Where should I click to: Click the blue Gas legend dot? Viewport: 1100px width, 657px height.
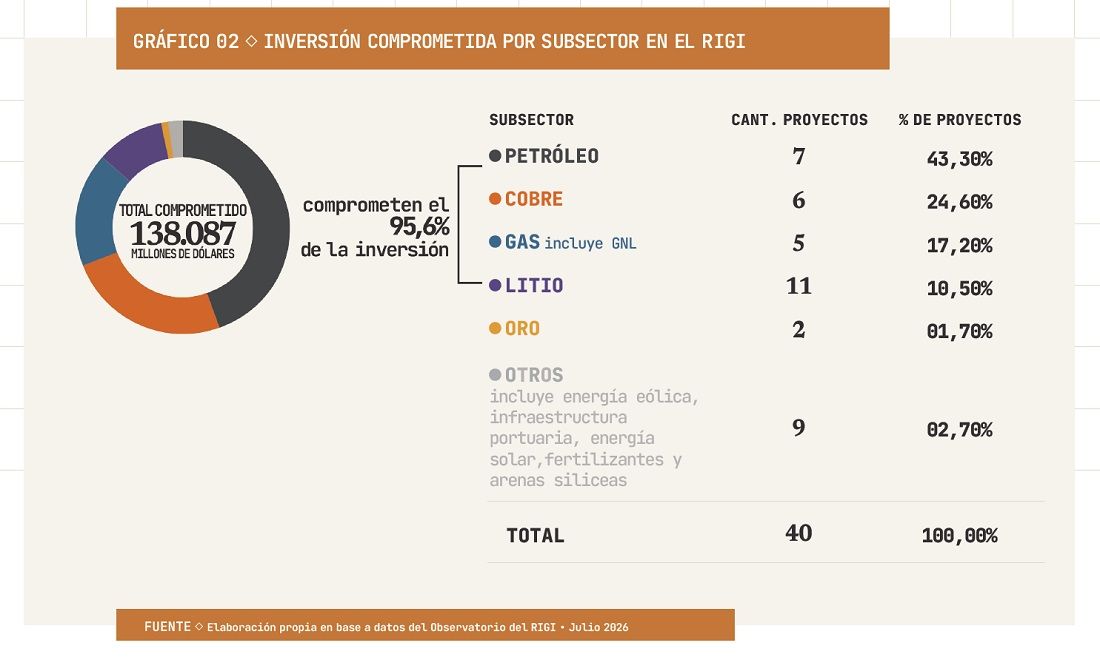click(495, 242)
